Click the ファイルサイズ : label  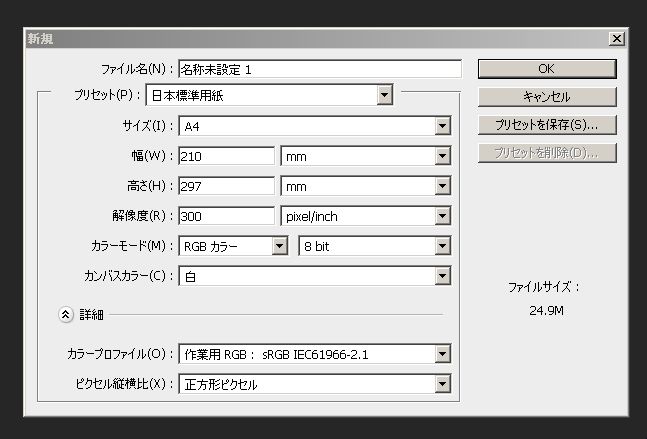point(544,287)
